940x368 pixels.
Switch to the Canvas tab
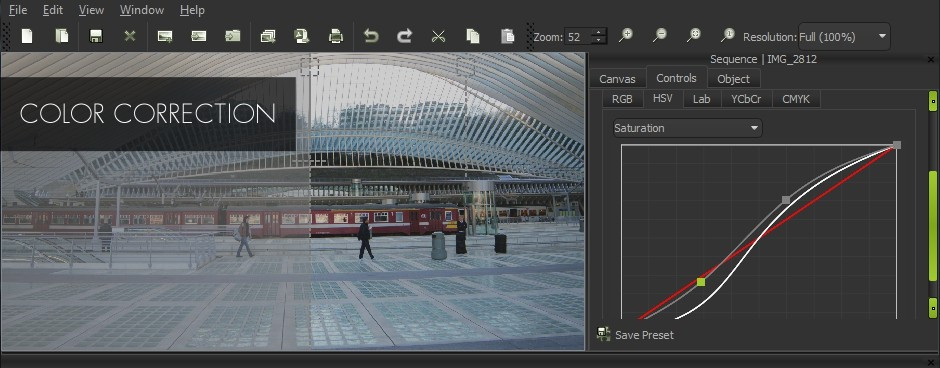coord(617,79)
